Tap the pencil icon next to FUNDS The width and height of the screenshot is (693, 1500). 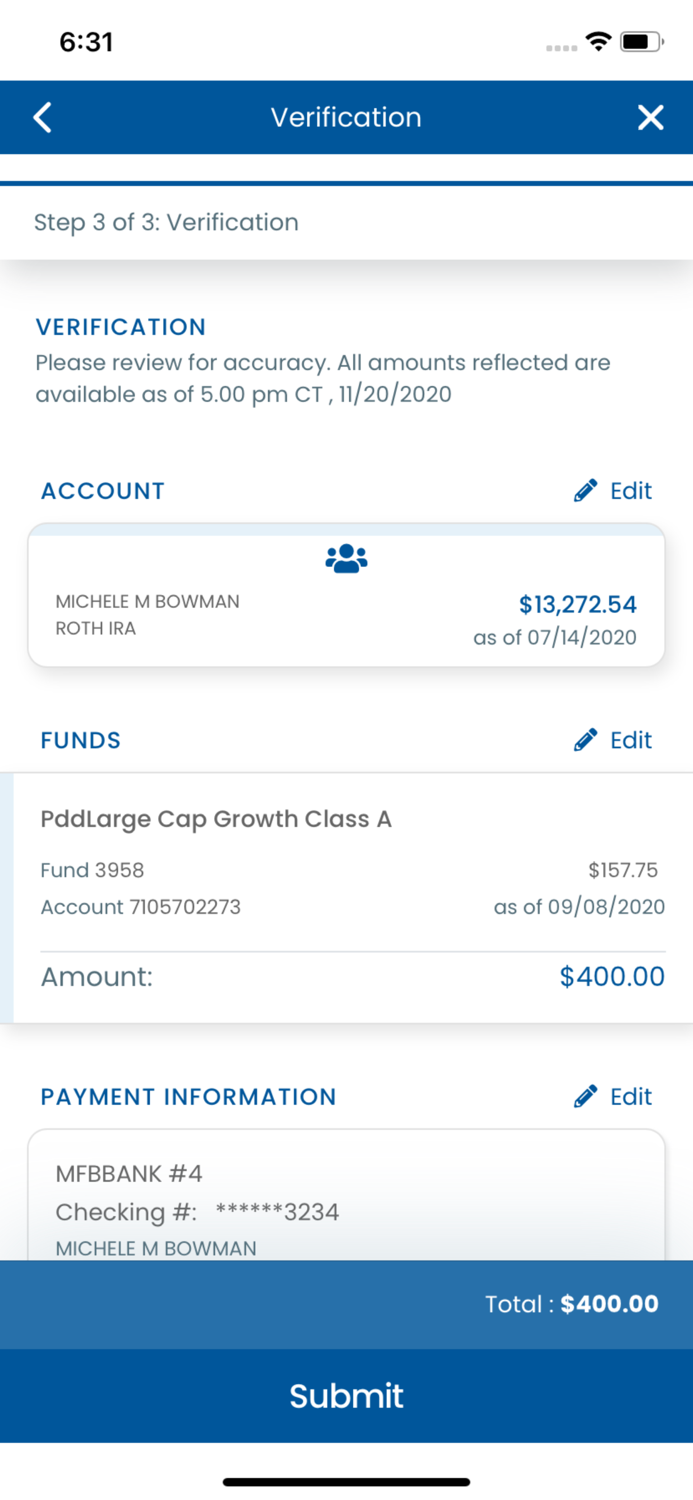click(x=585, y=740)
